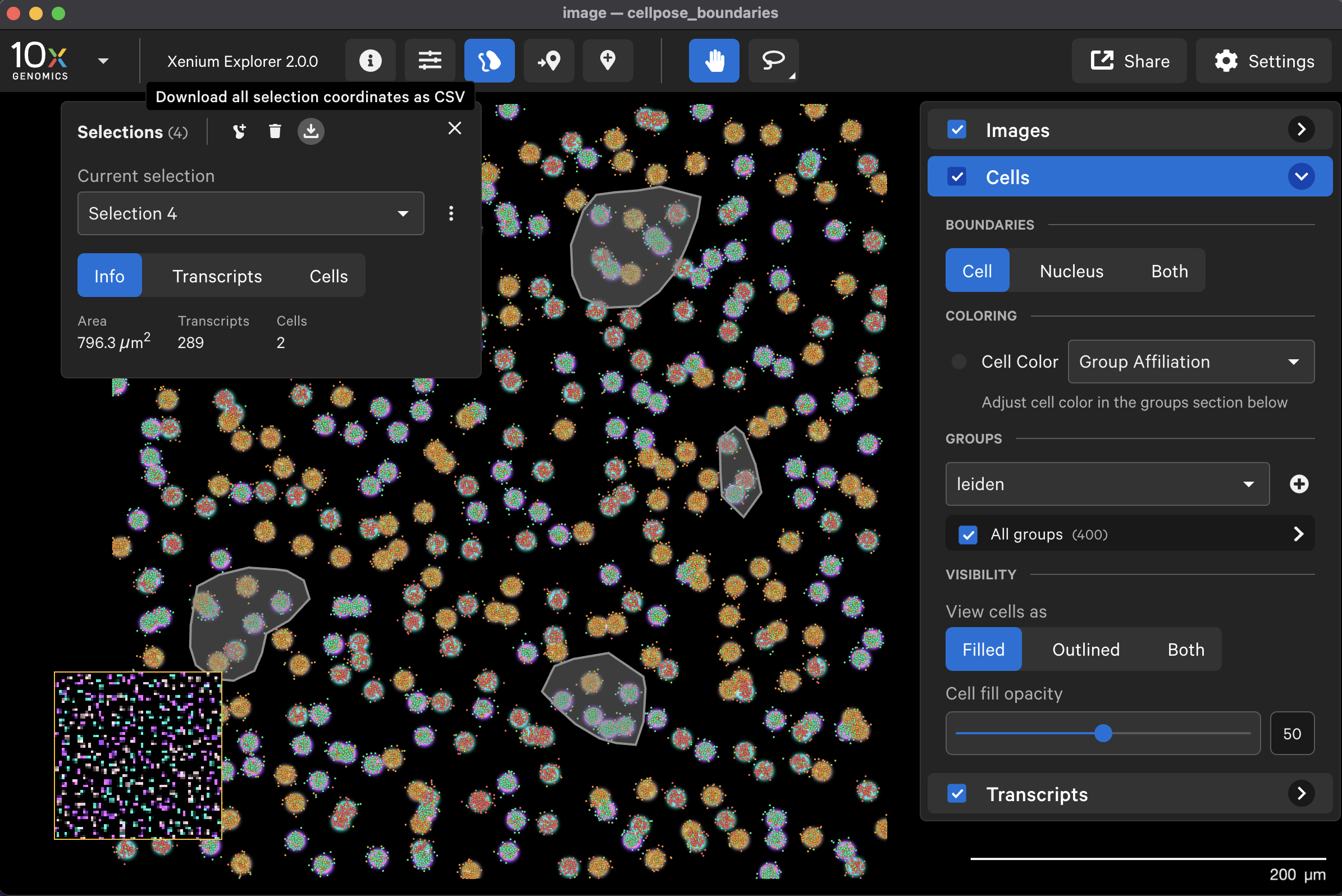The height and width of the screenshot is (896, 1342).
Task: Select the lasso selection tool
Action: (773, 61)
